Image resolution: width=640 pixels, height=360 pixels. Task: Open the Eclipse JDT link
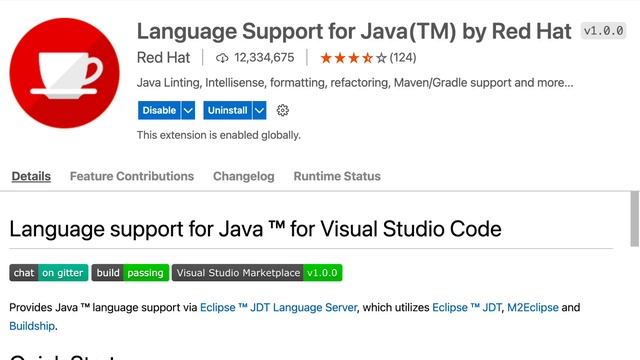pyautogui.click(x=467, y=307)
